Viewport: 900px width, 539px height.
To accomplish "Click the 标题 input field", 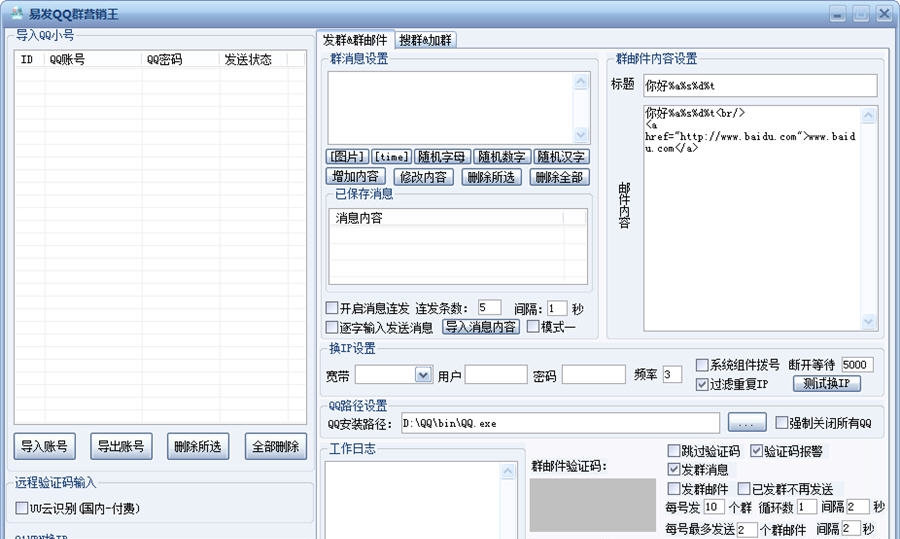I will pyautogui.click(x=760, y=86).
